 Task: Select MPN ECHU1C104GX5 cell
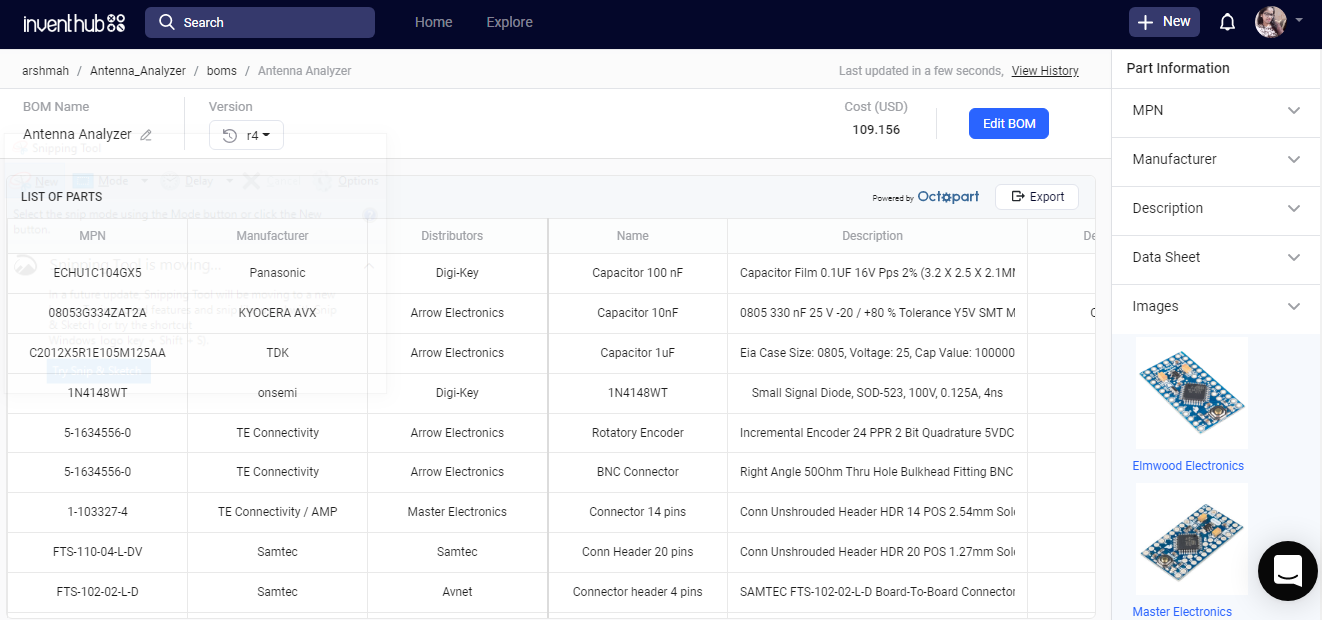tap(97, 273)
